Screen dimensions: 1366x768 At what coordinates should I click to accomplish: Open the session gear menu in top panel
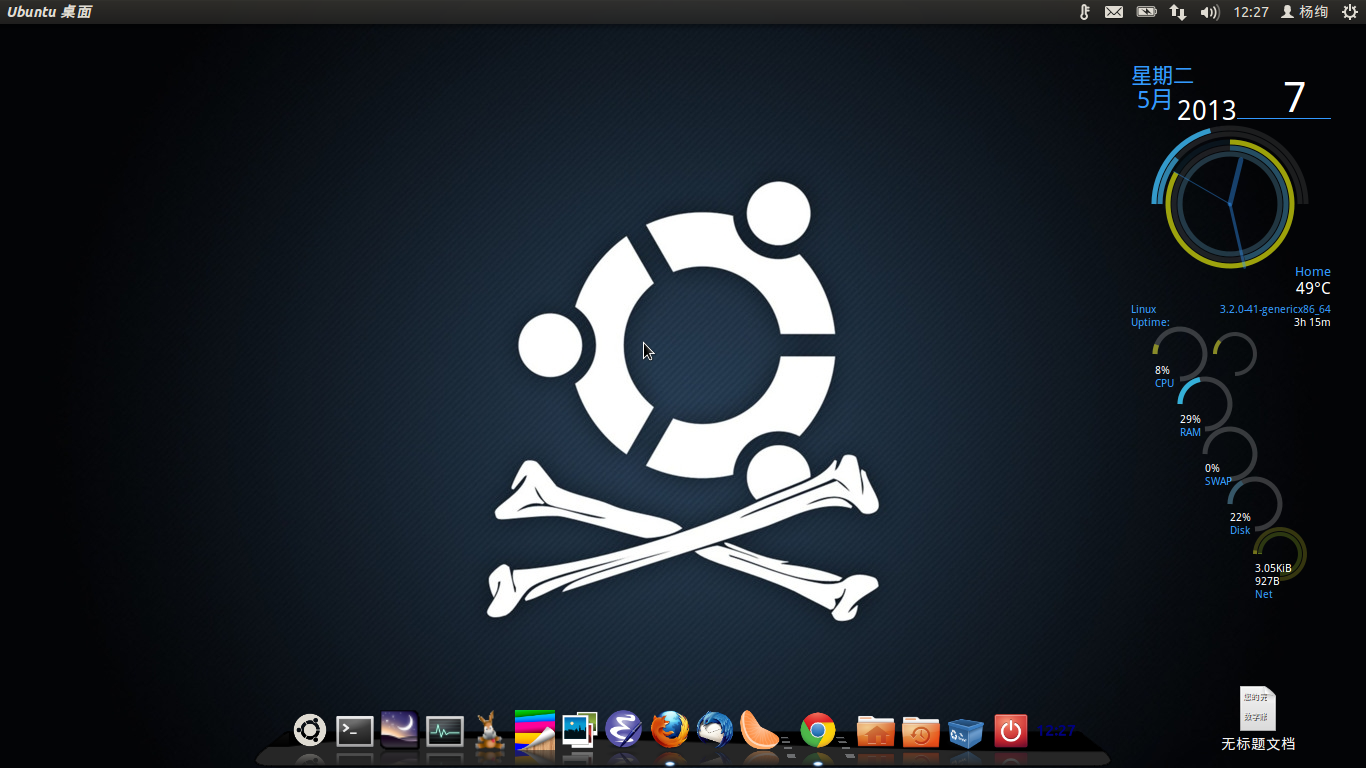(1350, 12)
